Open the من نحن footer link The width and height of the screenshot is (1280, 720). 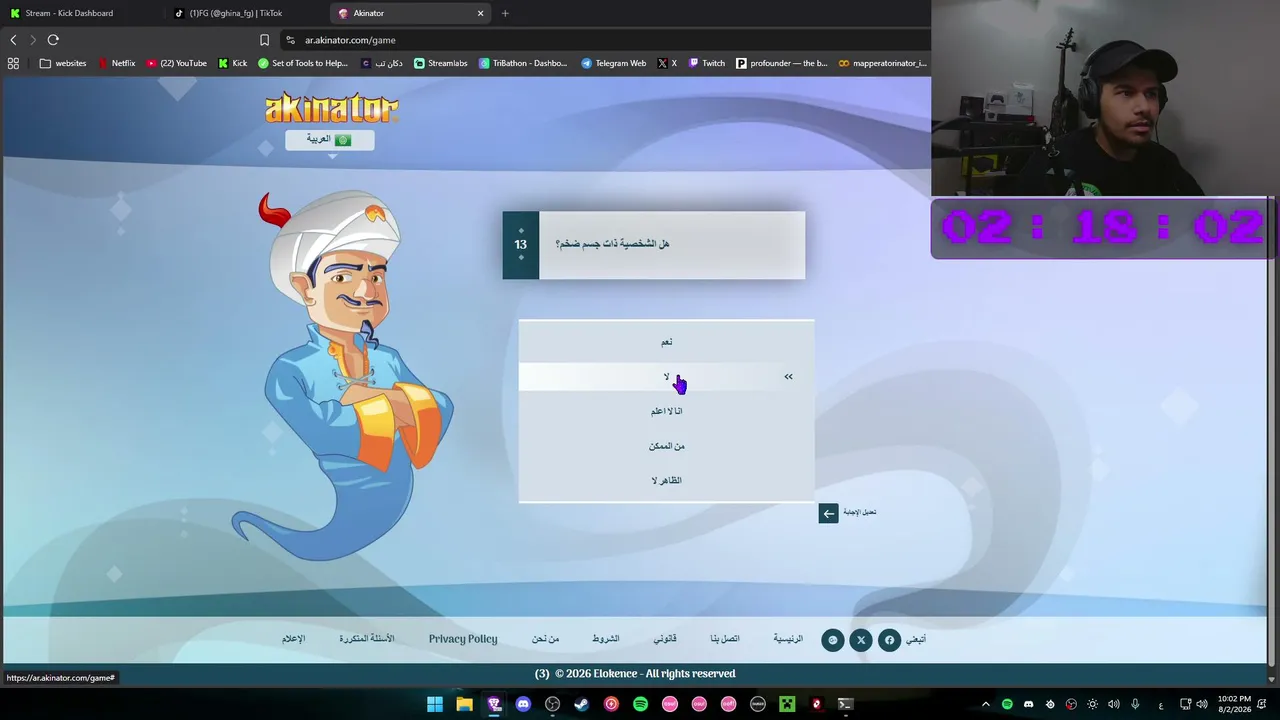545,639
